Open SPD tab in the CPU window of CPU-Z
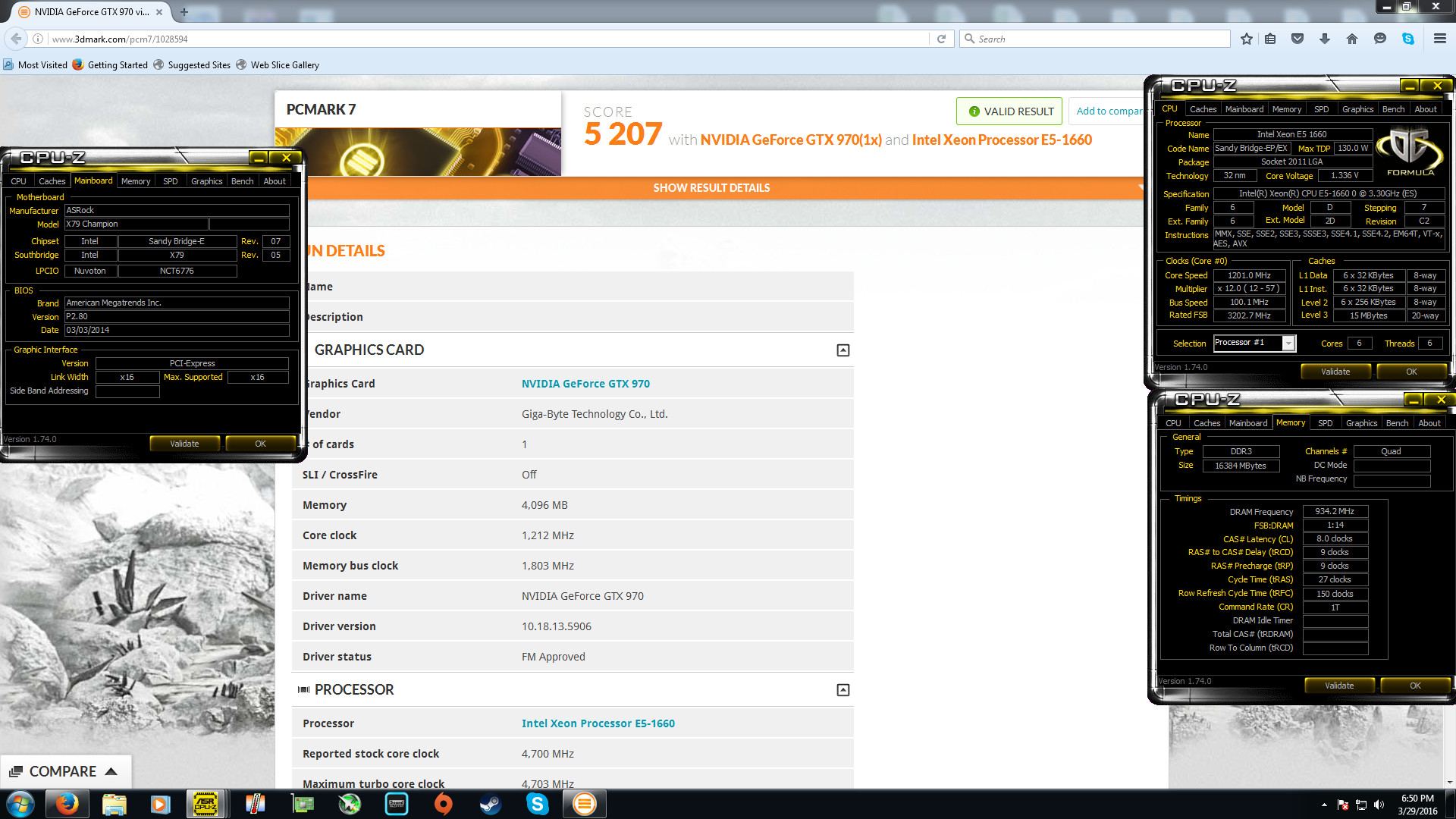1456x819 pixels. pos(1321,109)
